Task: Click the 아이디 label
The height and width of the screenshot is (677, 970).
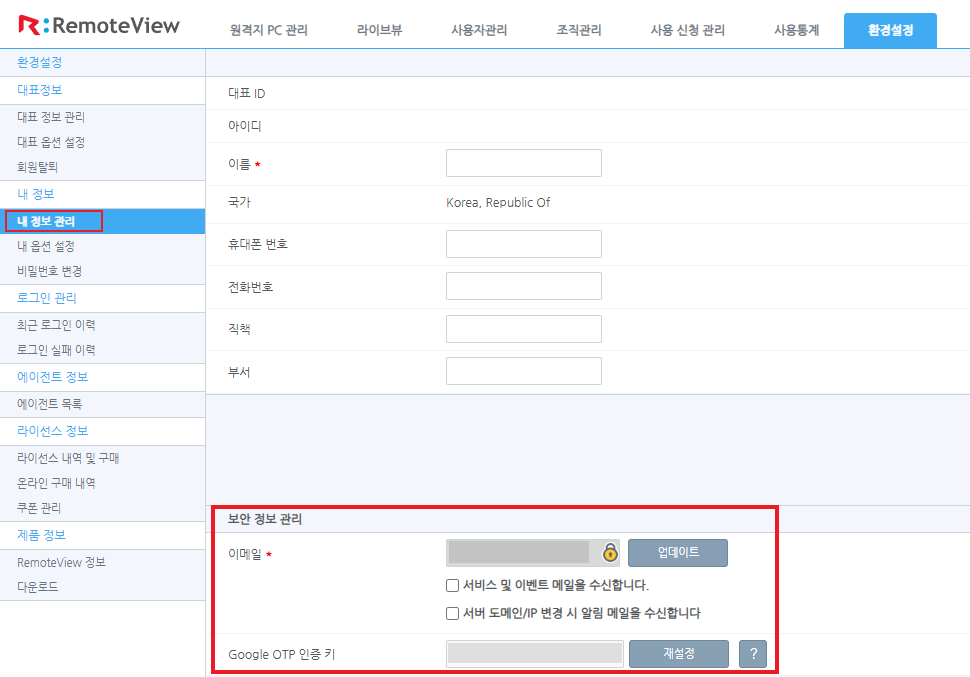Action: [x=245, y=126]
